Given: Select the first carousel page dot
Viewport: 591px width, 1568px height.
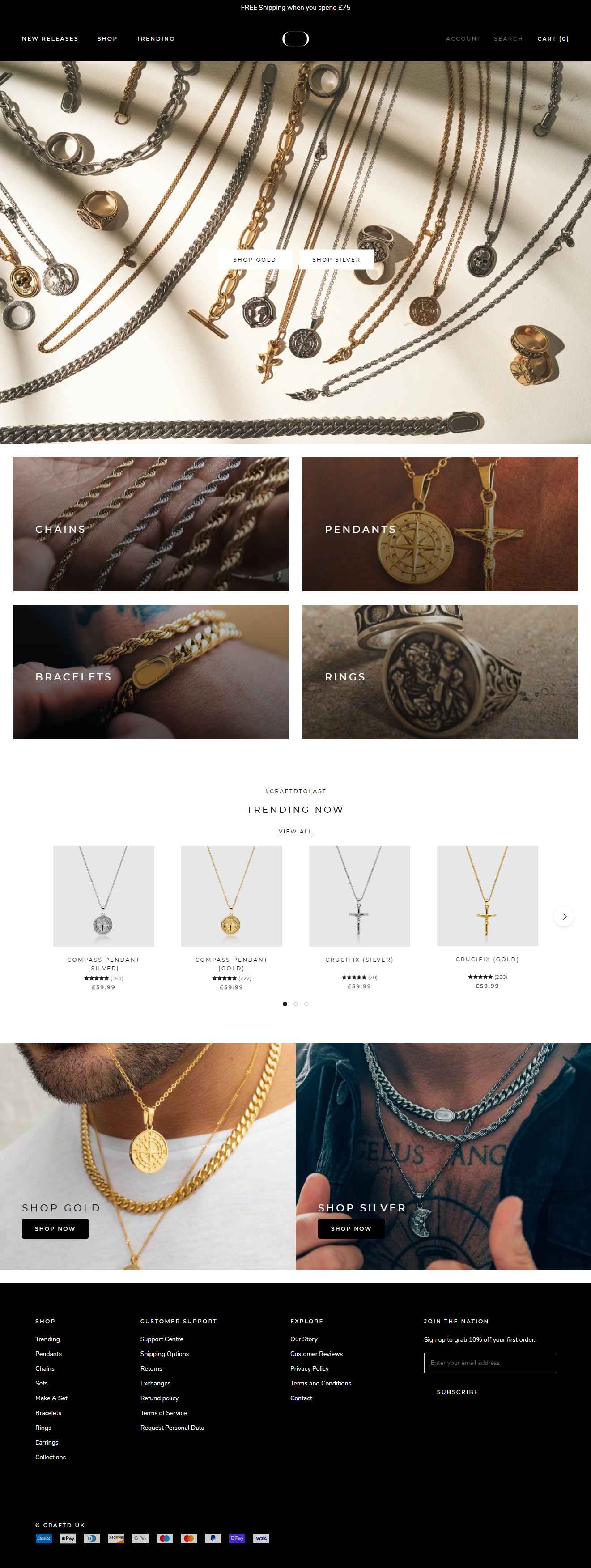Looking at the screenshot, I should (x=285, y=1004).
